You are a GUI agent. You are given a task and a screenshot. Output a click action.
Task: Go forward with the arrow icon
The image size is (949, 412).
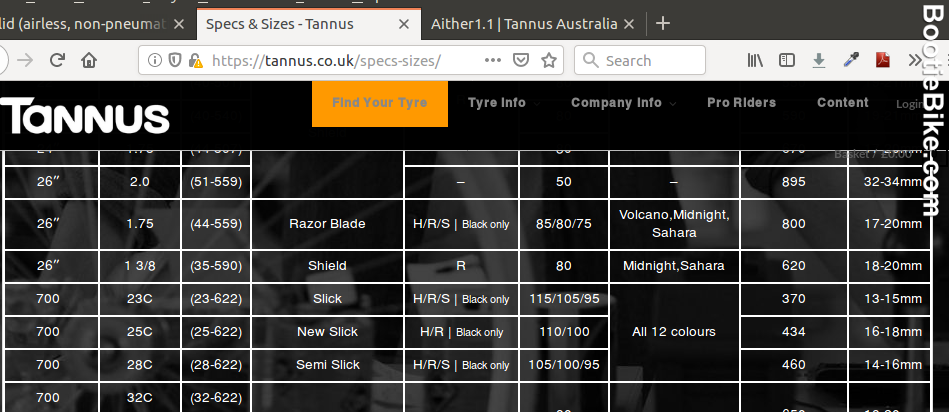(25, 60)
